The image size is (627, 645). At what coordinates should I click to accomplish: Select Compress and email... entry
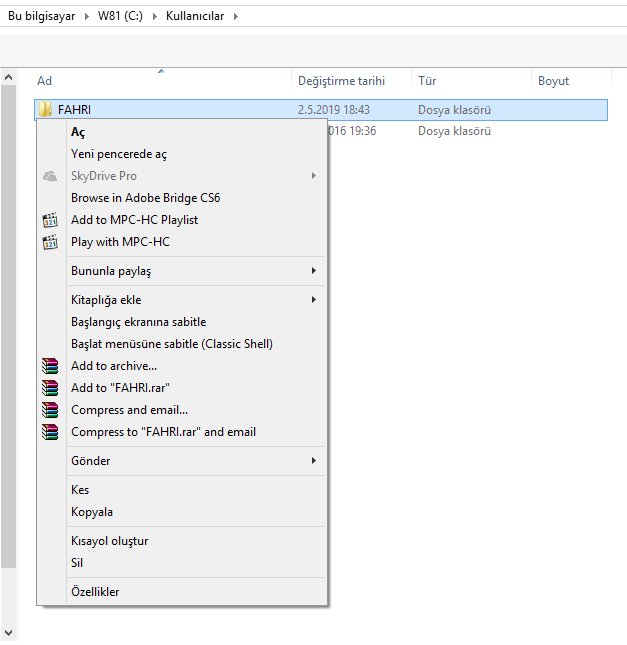(182, 410)
